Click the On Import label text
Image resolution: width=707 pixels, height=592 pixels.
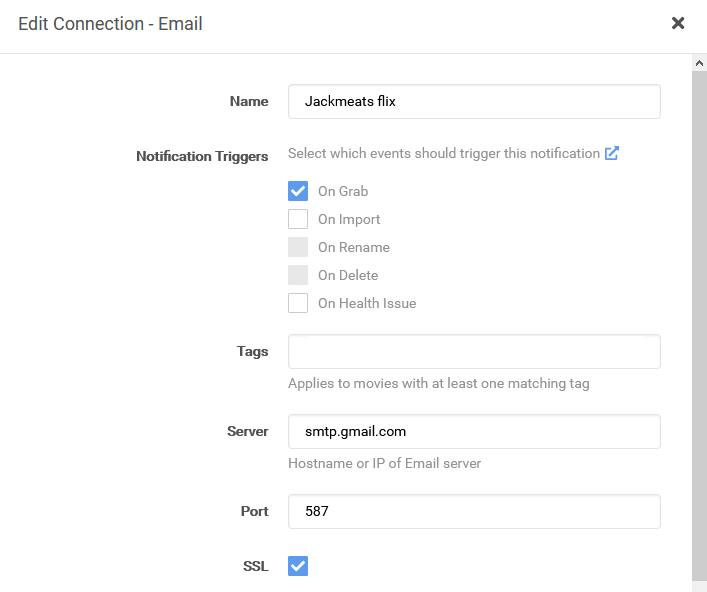[x=349, y=219]
